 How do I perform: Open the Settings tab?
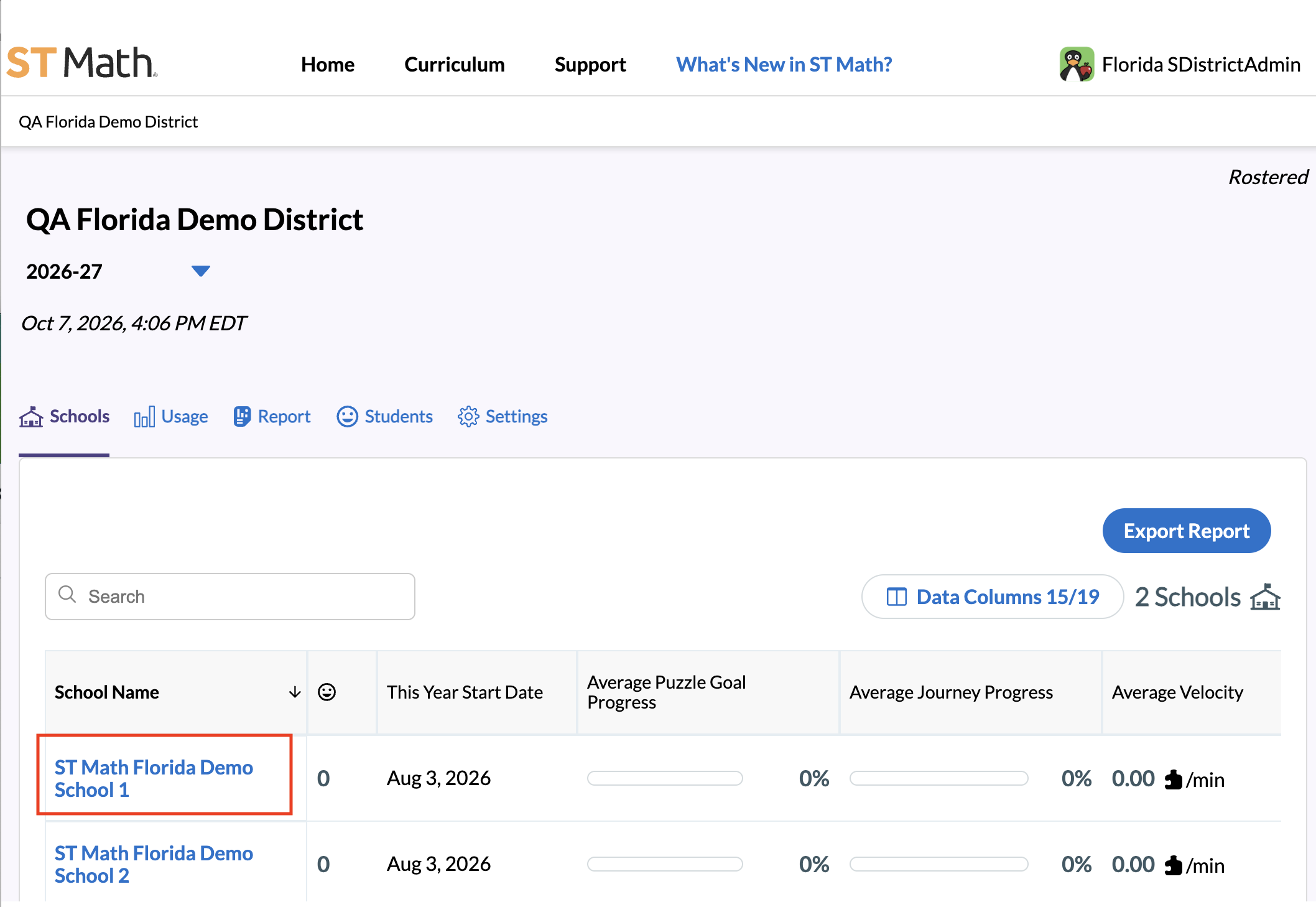pyautogui.click(x=503, y=417)
